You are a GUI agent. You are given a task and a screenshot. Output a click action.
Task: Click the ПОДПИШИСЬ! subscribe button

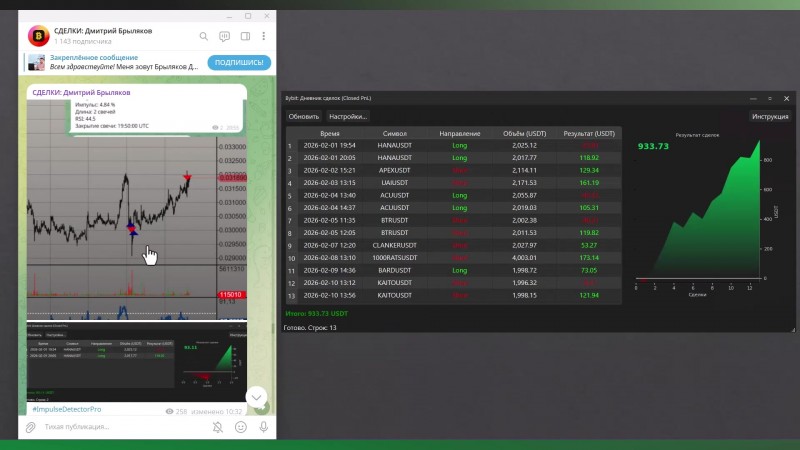[239, 63]
